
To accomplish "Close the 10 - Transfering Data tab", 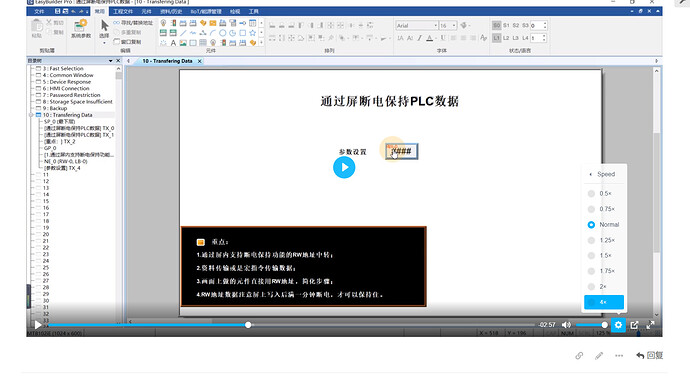I will (x=199, y=61).
